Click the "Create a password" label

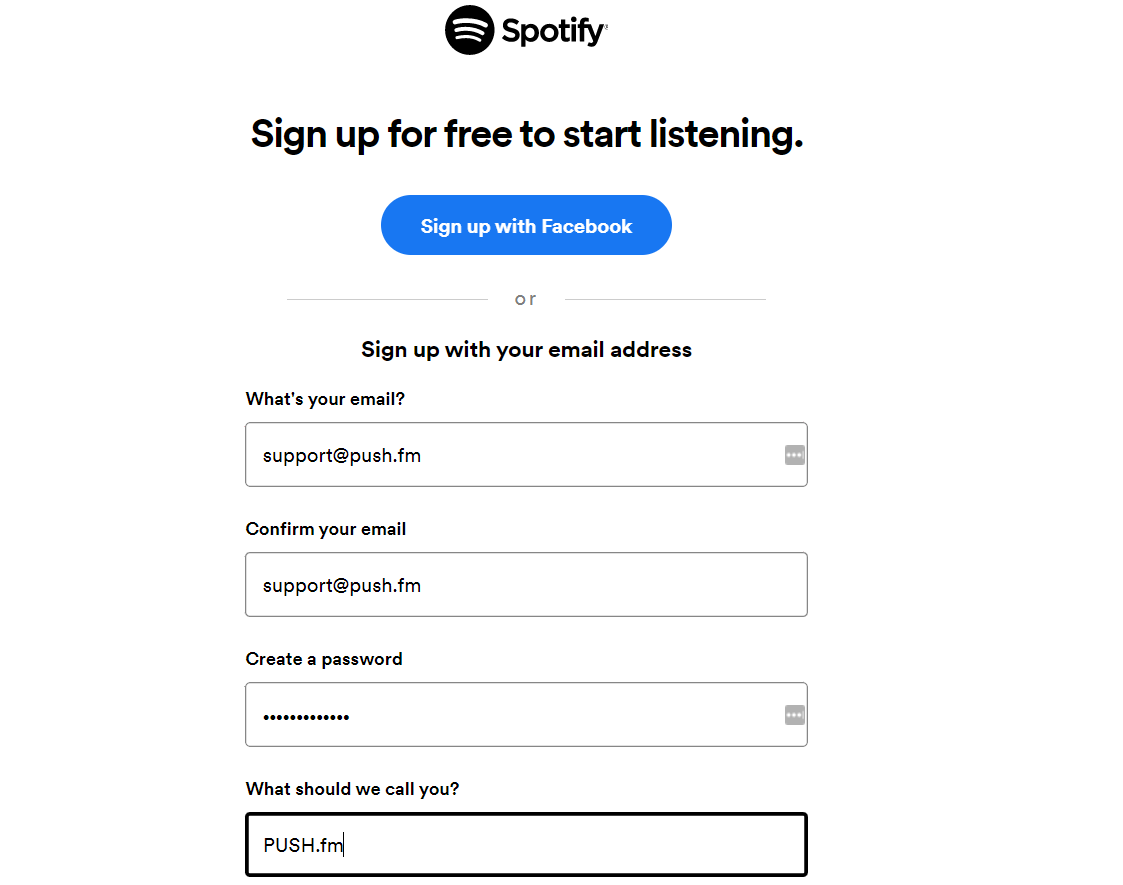[324, 659]
